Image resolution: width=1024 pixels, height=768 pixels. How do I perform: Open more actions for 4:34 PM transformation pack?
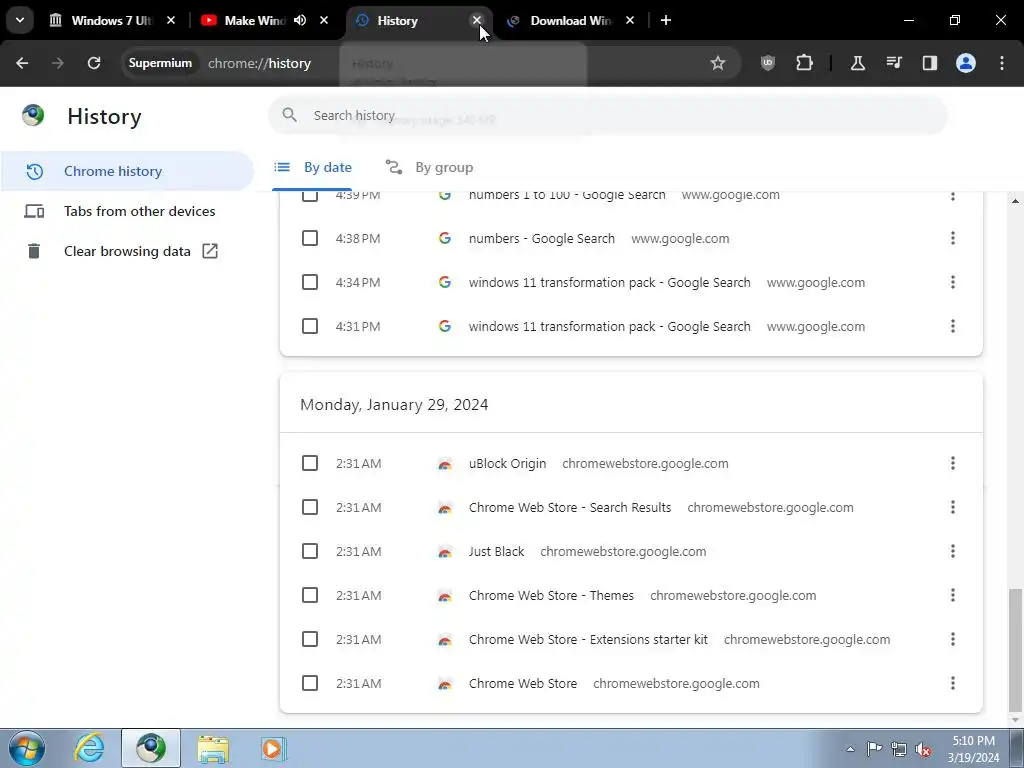click(x=953, y=281)
